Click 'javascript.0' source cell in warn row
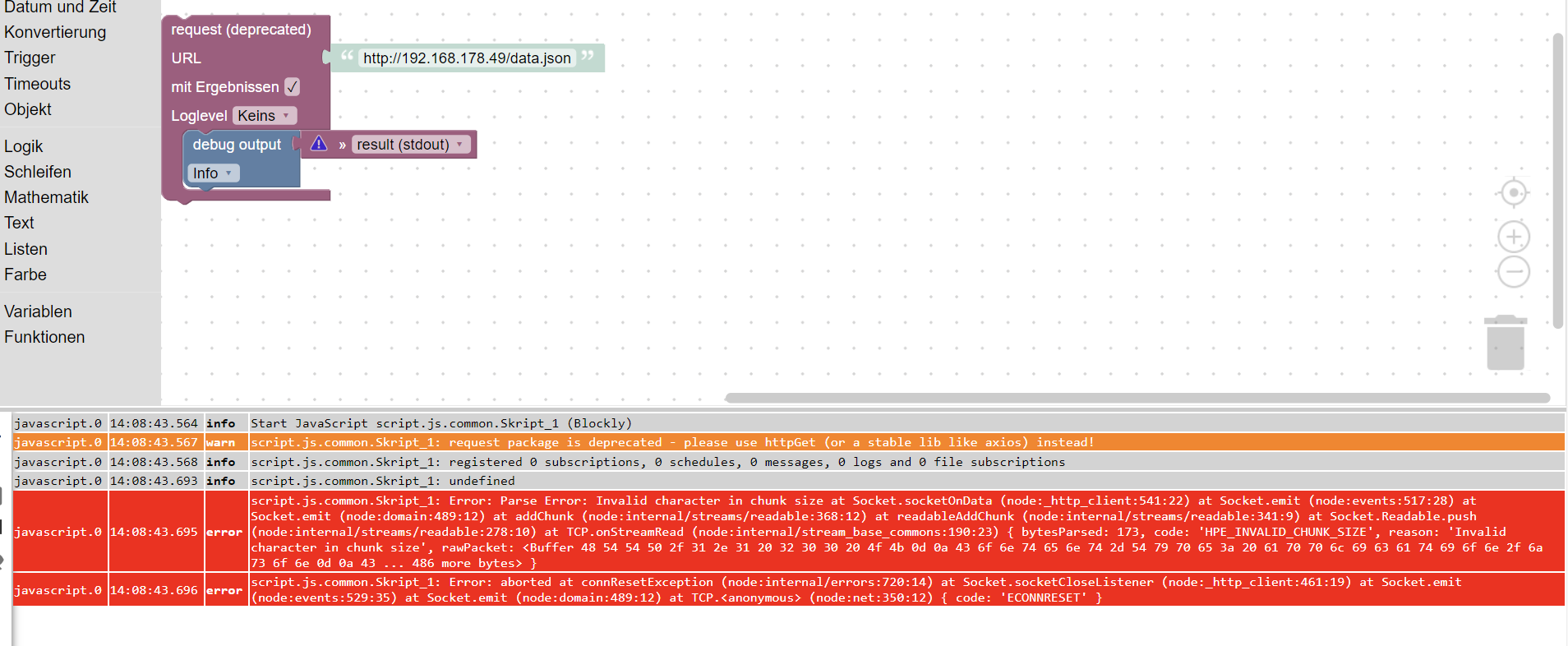This screenshot has width=1568, height=646. (x=59, y=442)
